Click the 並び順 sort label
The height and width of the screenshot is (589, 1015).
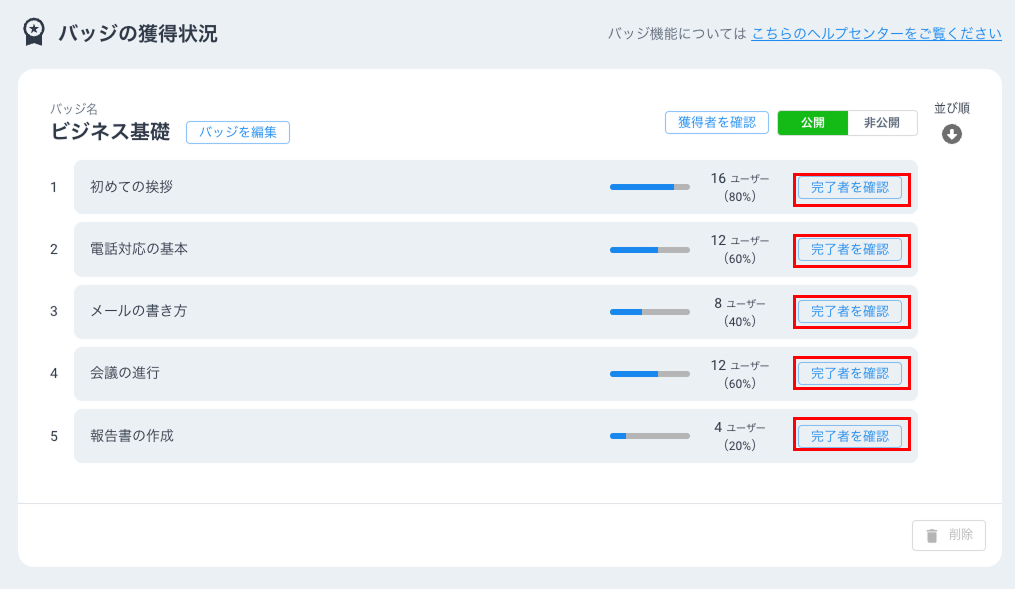(x=952, y=108)
